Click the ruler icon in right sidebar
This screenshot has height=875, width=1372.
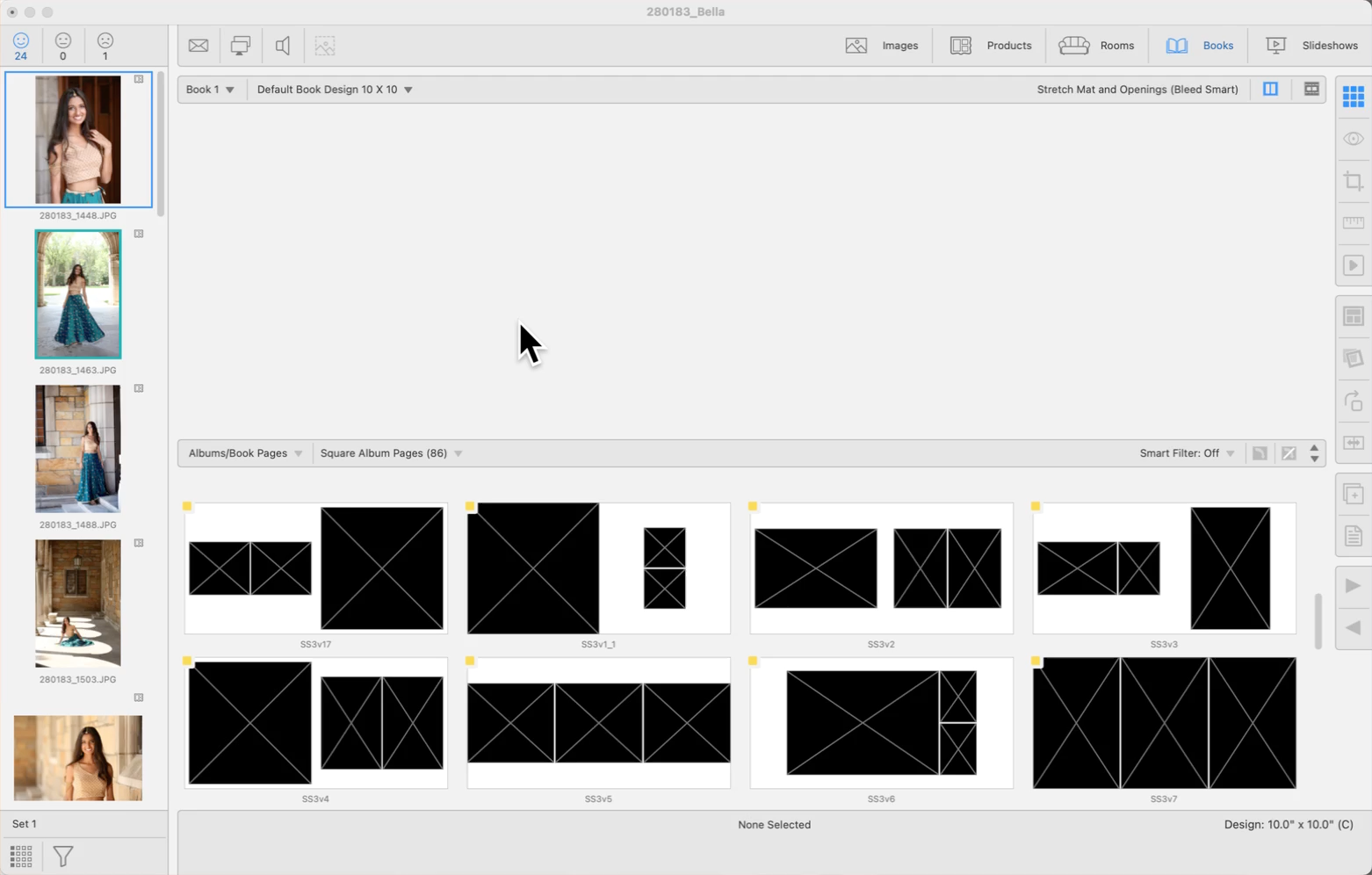tap(1353, 223)
